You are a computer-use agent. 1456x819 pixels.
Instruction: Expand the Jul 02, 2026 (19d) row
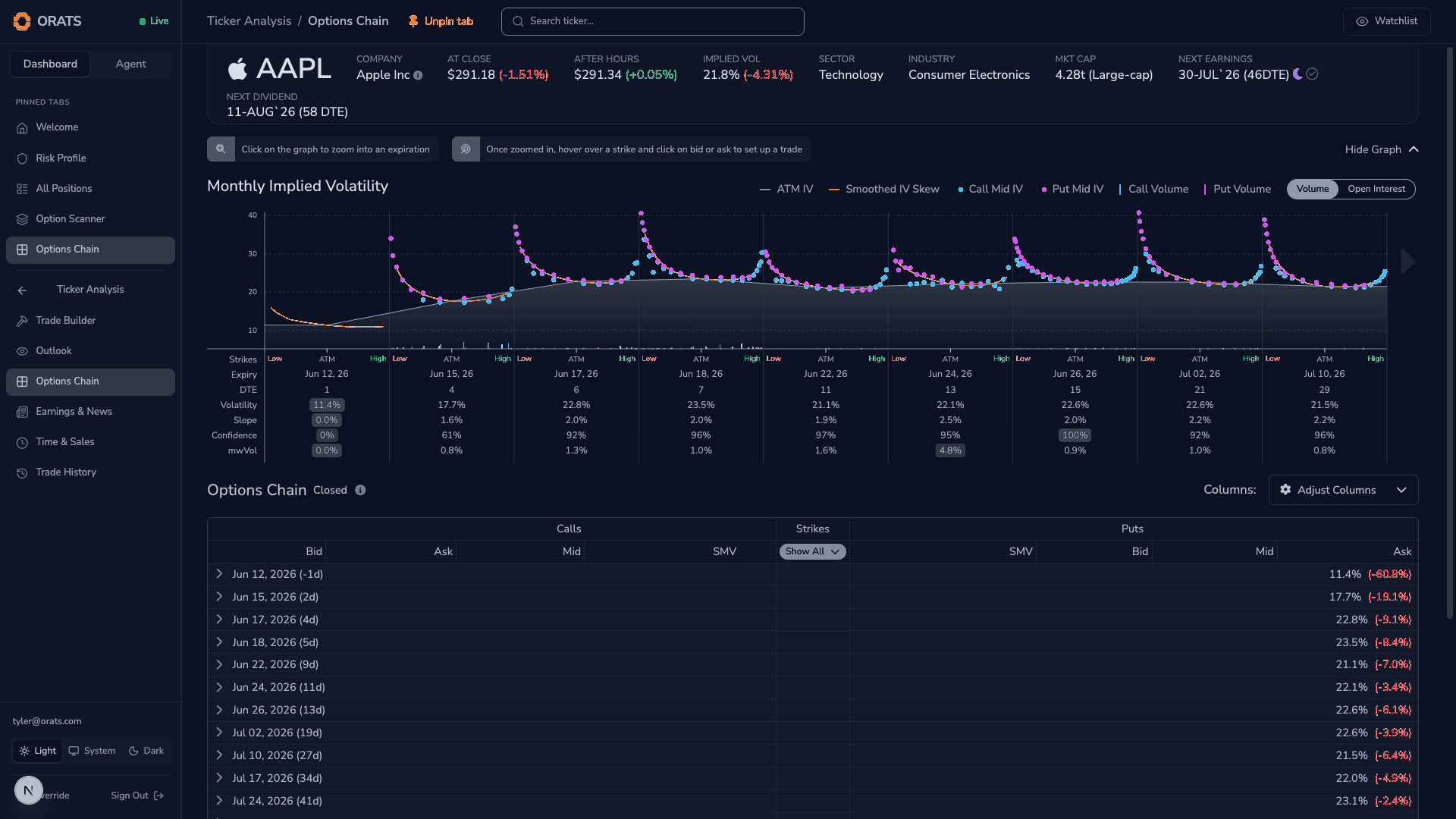click(219, 733)
